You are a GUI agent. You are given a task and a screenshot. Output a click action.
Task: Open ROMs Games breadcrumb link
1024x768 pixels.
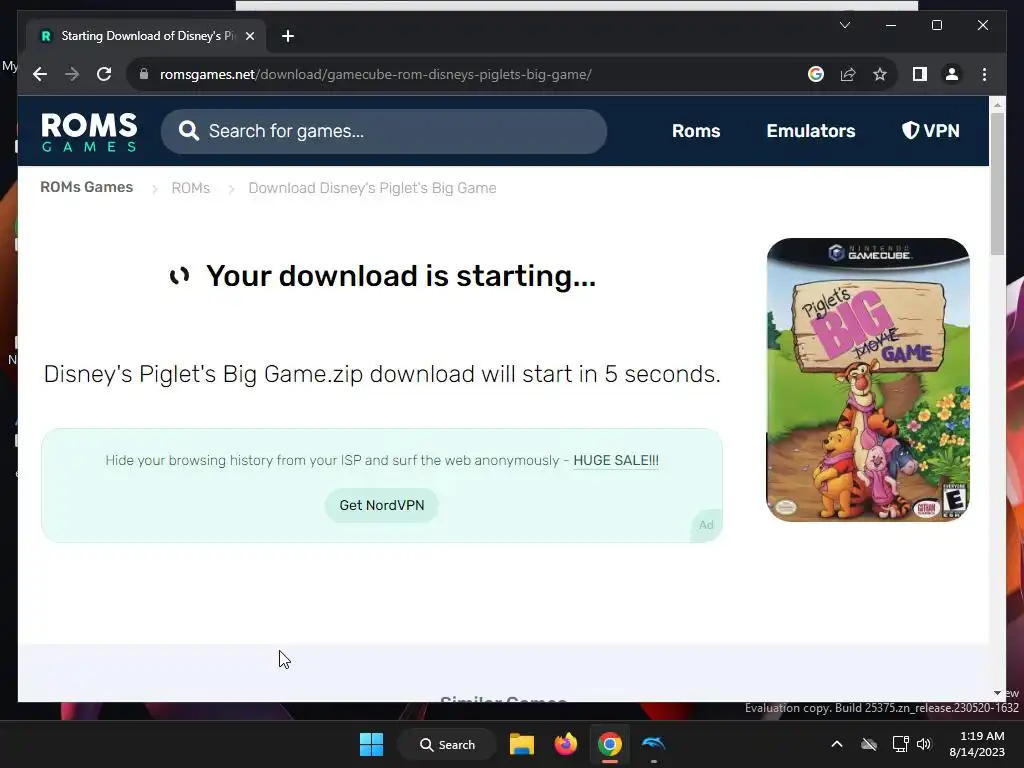pyautogui.click(x=86, y=187)
